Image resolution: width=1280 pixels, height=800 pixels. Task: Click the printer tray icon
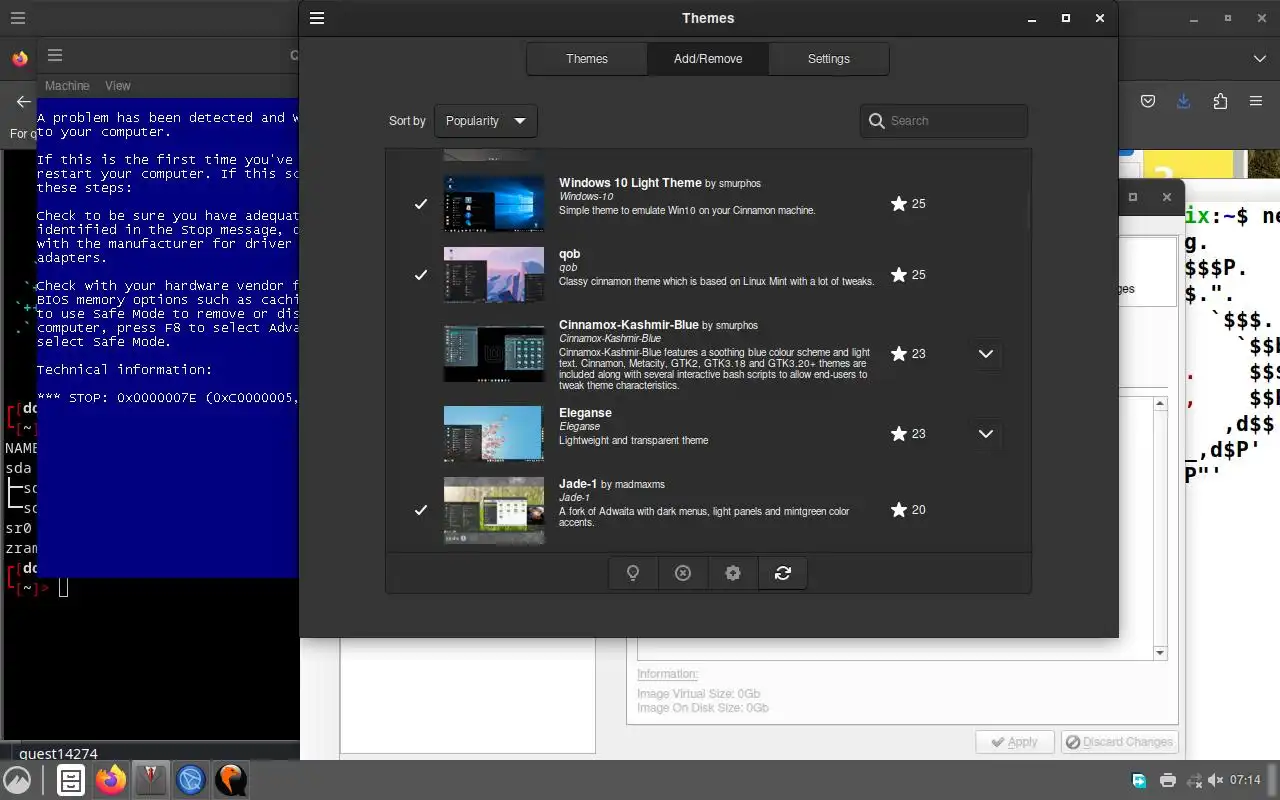(1167, 780)
